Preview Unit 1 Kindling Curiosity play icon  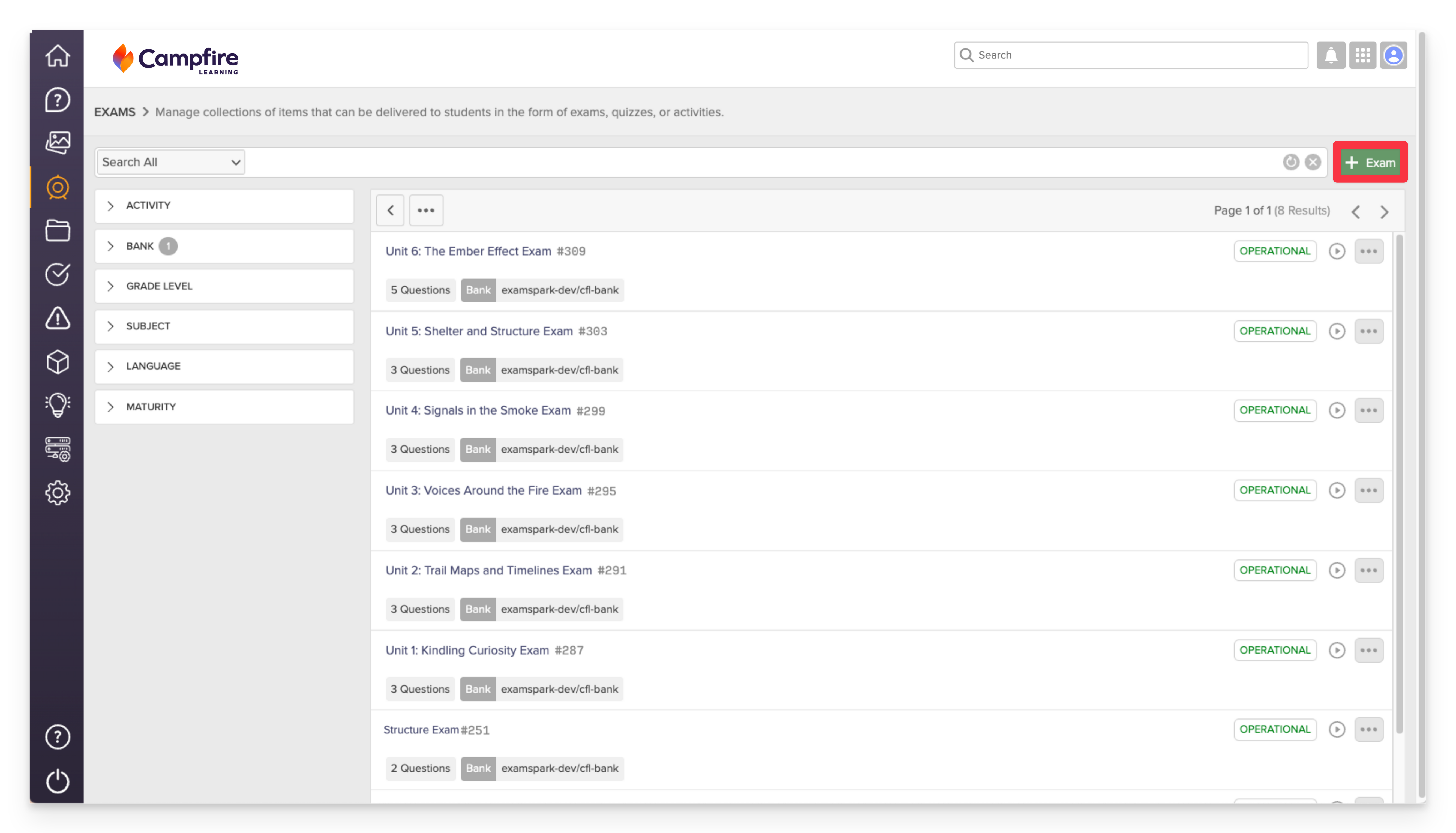pyautogui.click(x=1337, y=651)
